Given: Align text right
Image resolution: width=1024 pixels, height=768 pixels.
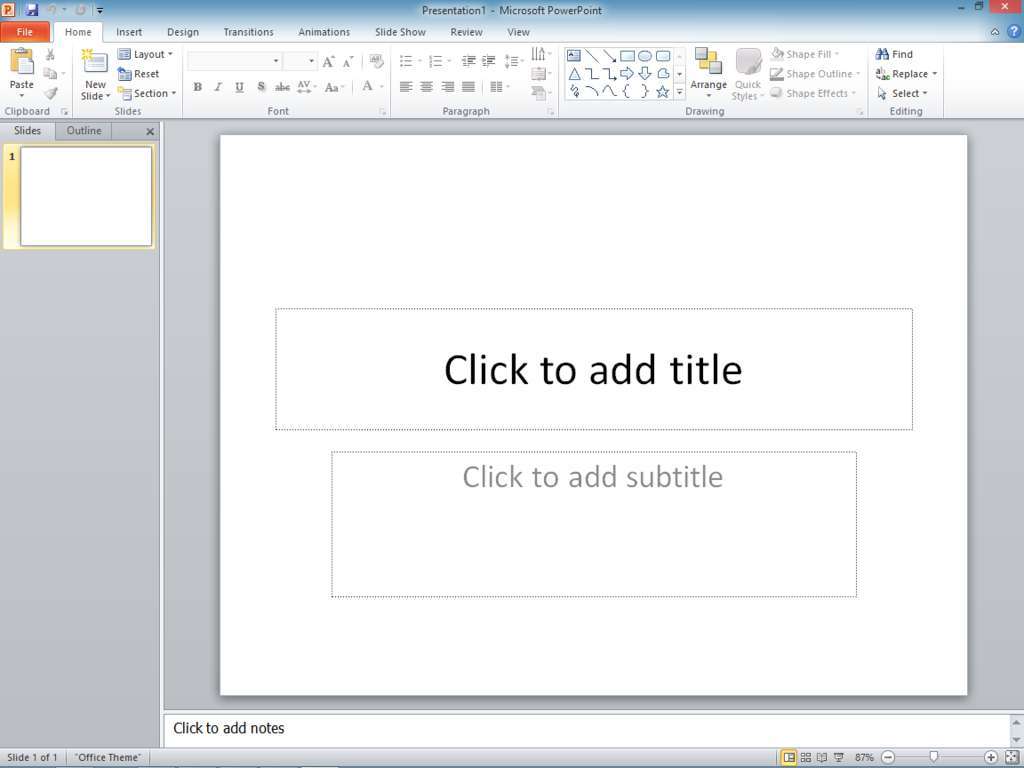Looking at the screenshot, I should (x=447, y=87).
